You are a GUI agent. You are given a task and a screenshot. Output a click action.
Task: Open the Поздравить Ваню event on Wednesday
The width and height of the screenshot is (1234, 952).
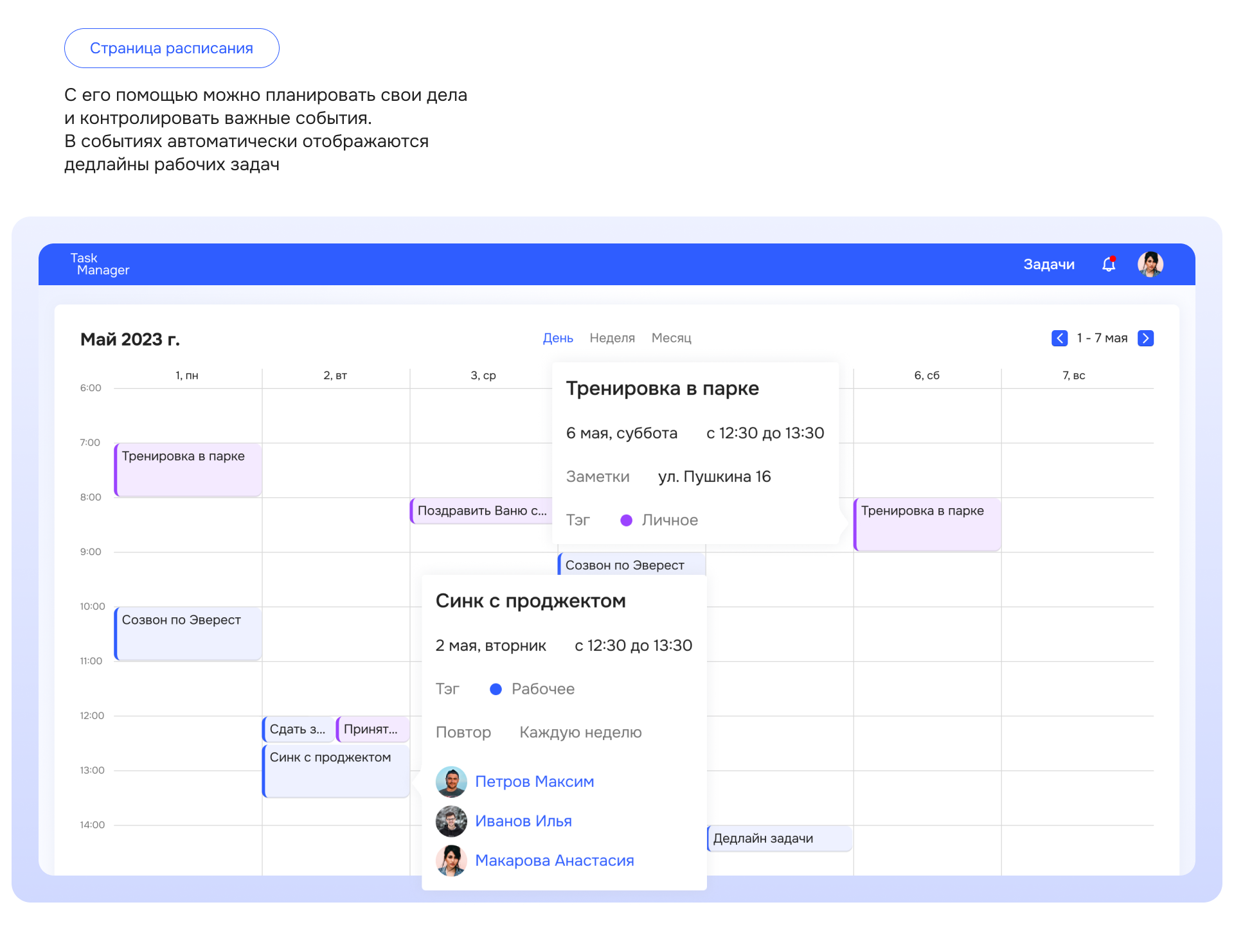pyautogui.click(x=481, y=511)
